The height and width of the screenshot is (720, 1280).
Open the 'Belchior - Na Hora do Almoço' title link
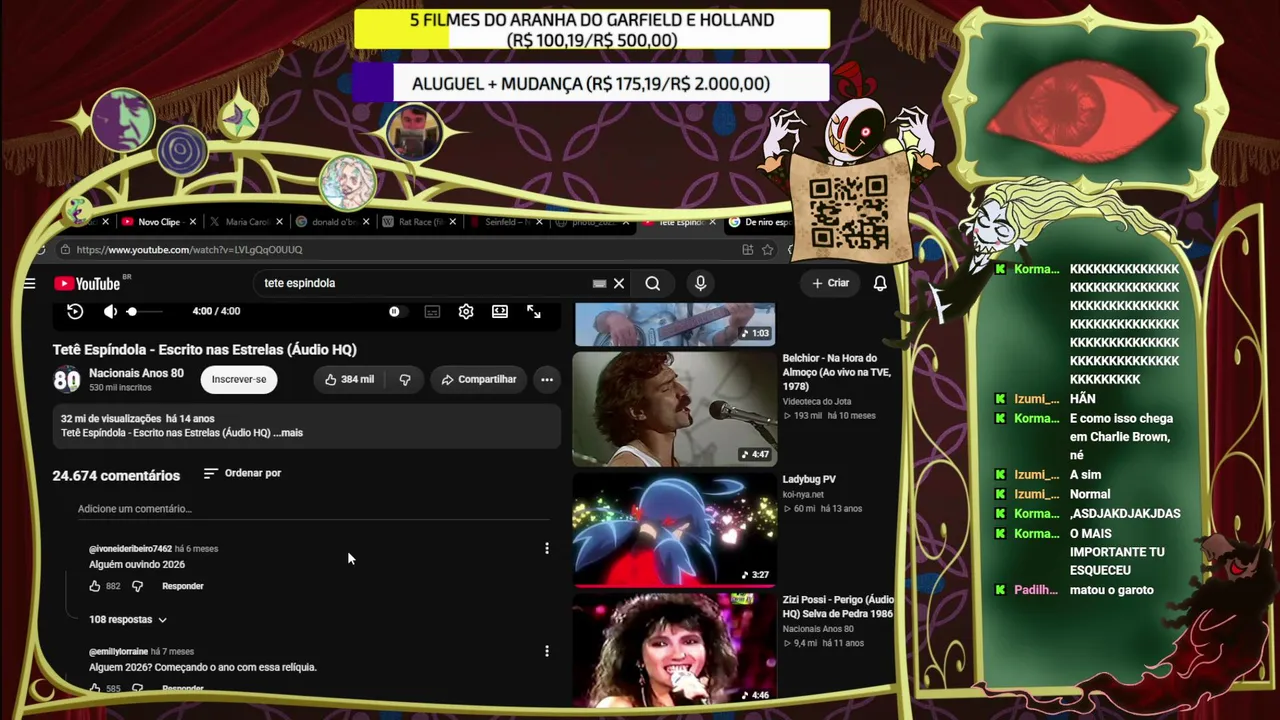[836, 372]
